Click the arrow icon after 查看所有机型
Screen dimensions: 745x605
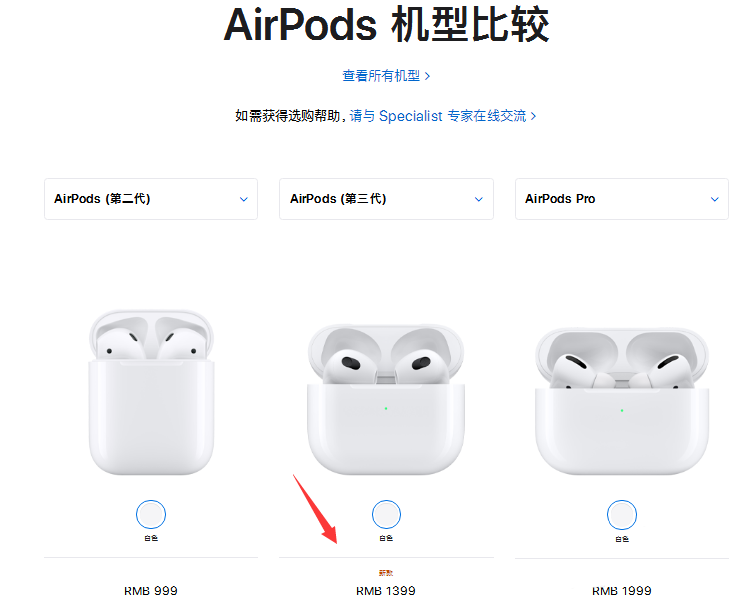click(428, 76)
